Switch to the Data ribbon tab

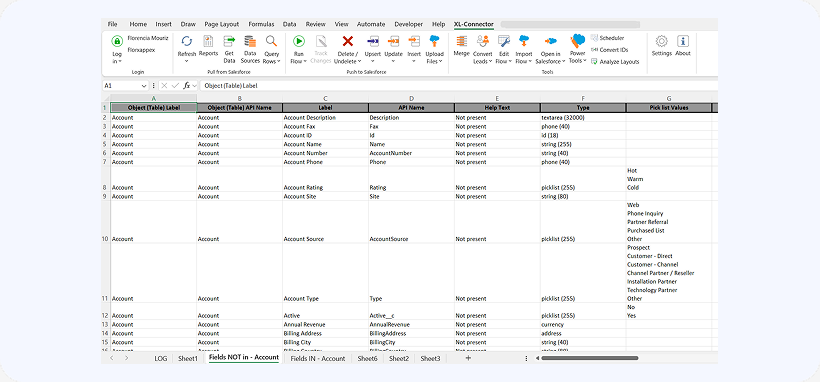pyautogui.click(x=289, y=24)
